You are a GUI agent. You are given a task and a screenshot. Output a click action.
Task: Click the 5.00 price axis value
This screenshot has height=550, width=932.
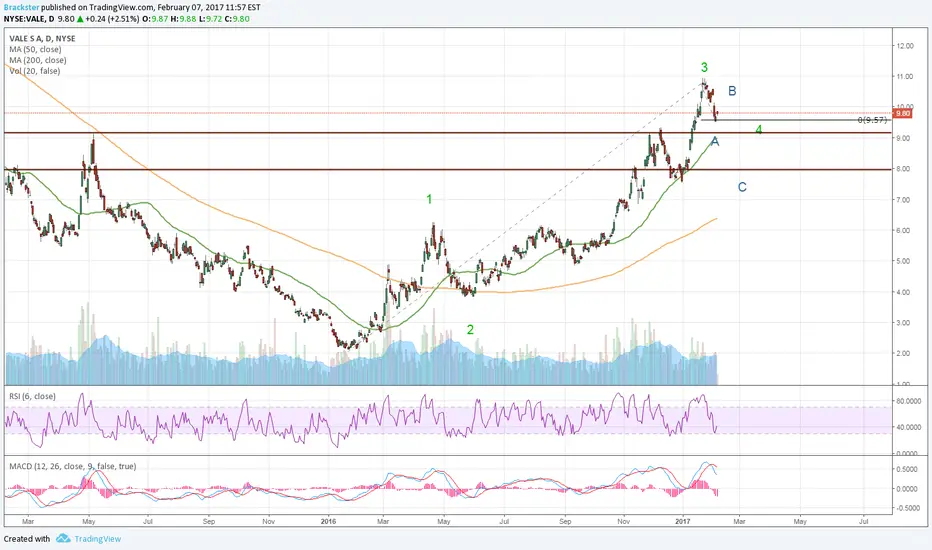[x=905, y=261]
